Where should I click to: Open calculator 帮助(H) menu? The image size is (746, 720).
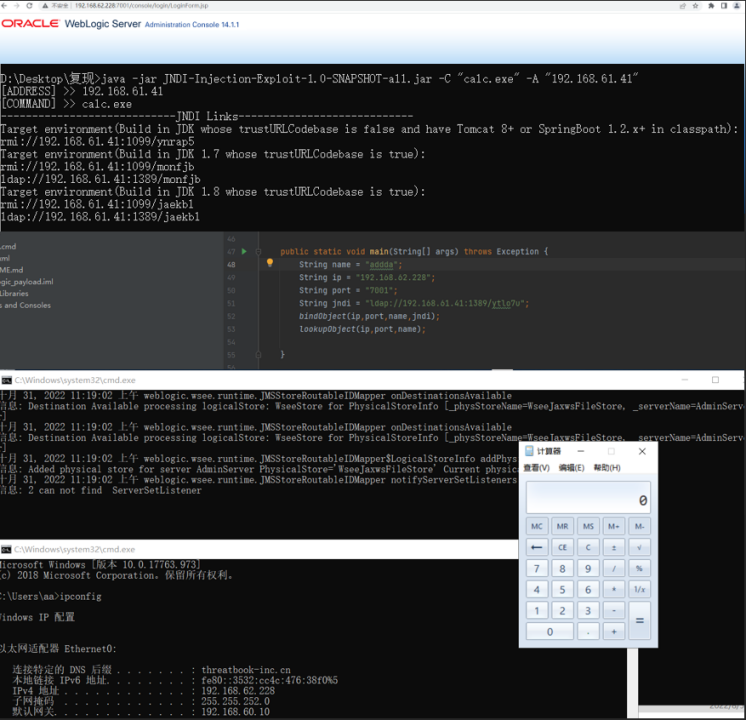[607, 468]
